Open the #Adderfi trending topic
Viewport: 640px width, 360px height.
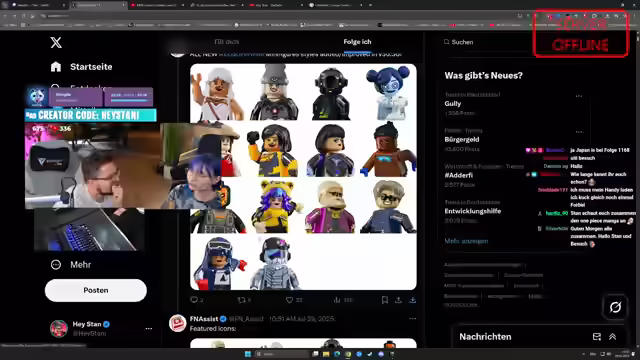(458, 175)
